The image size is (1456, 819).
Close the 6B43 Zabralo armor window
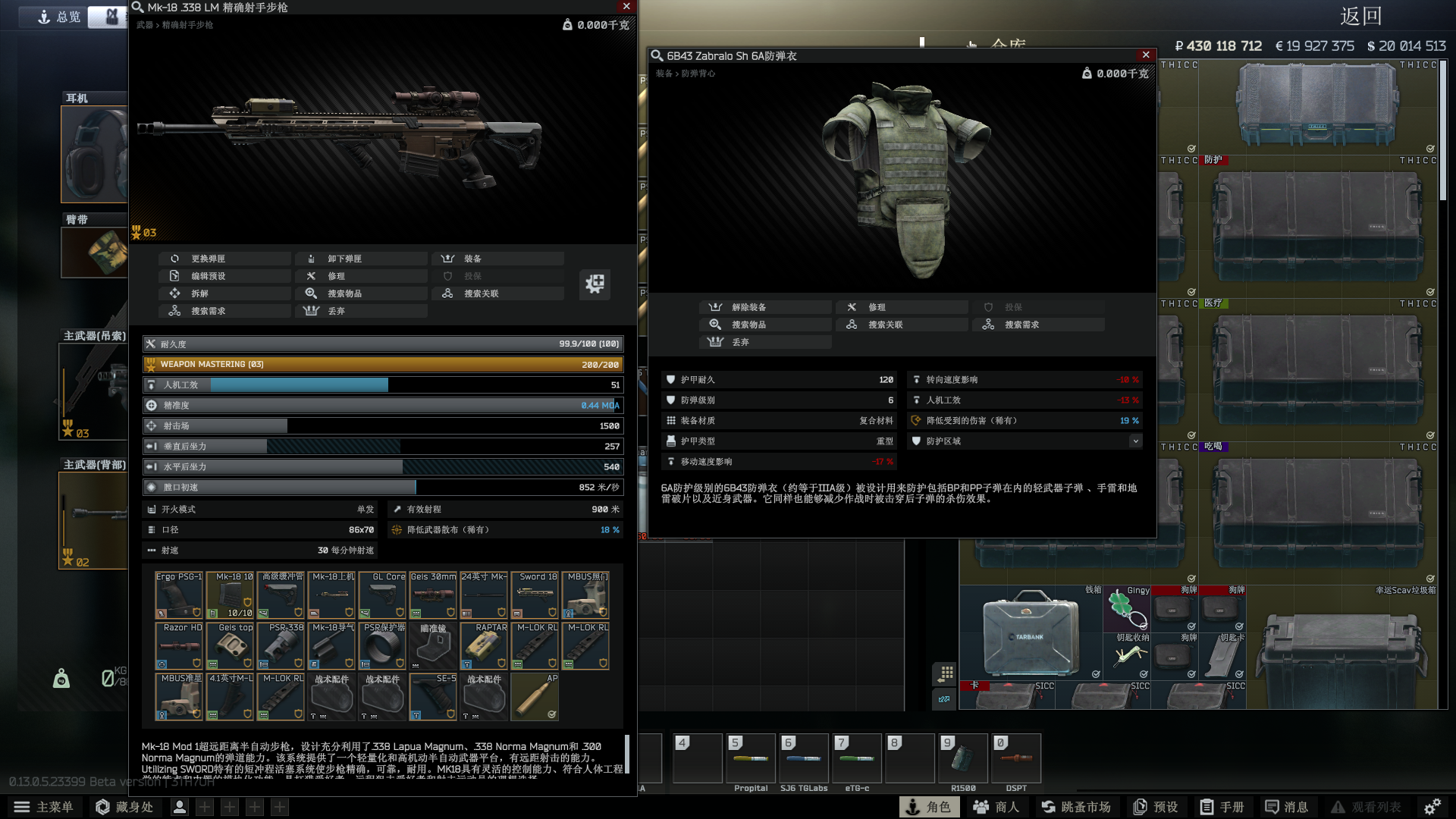pyautogui.click(x=1146, y=55)
